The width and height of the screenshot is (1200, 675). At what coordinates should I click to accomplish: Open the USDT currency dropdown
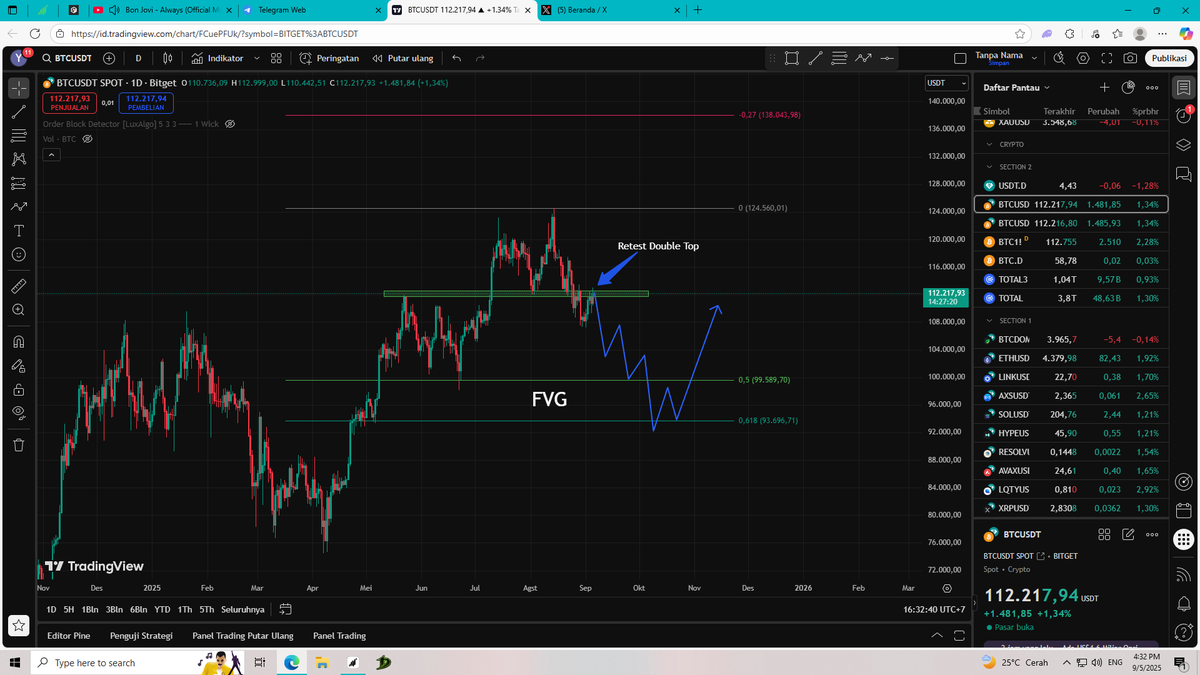click(947, 84)
